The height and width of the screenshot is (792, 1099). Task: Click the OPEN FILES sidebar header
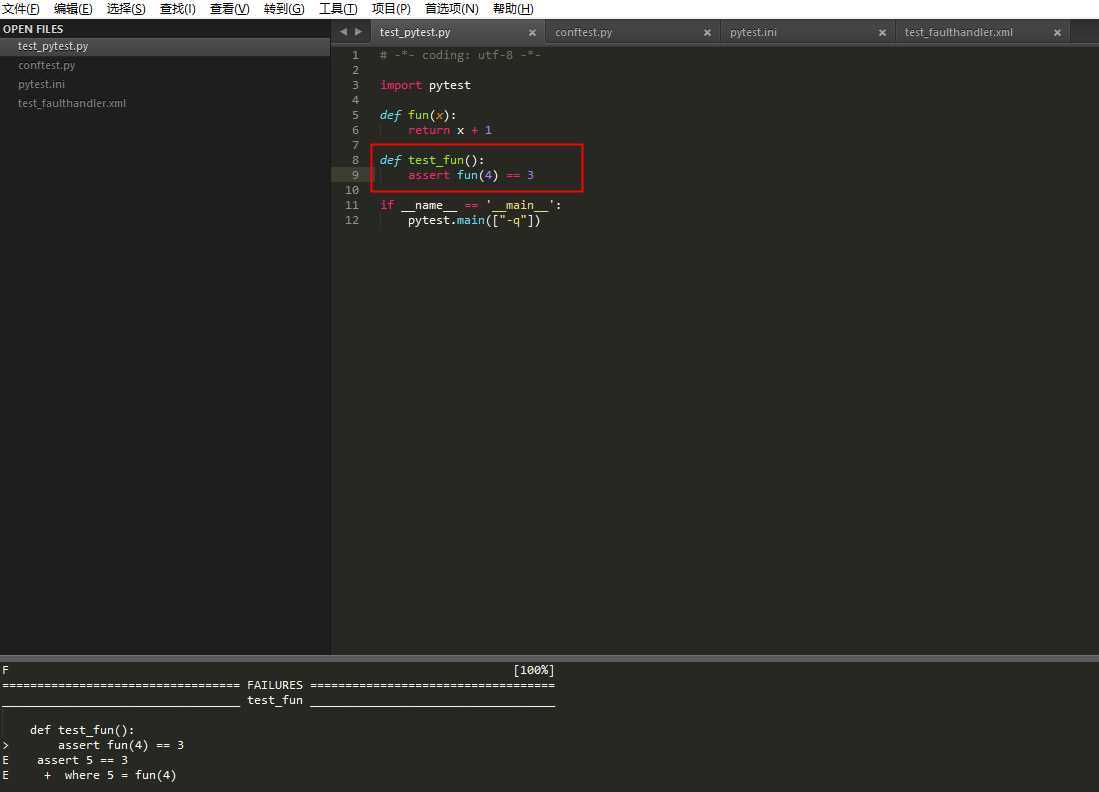coord(33,29)
